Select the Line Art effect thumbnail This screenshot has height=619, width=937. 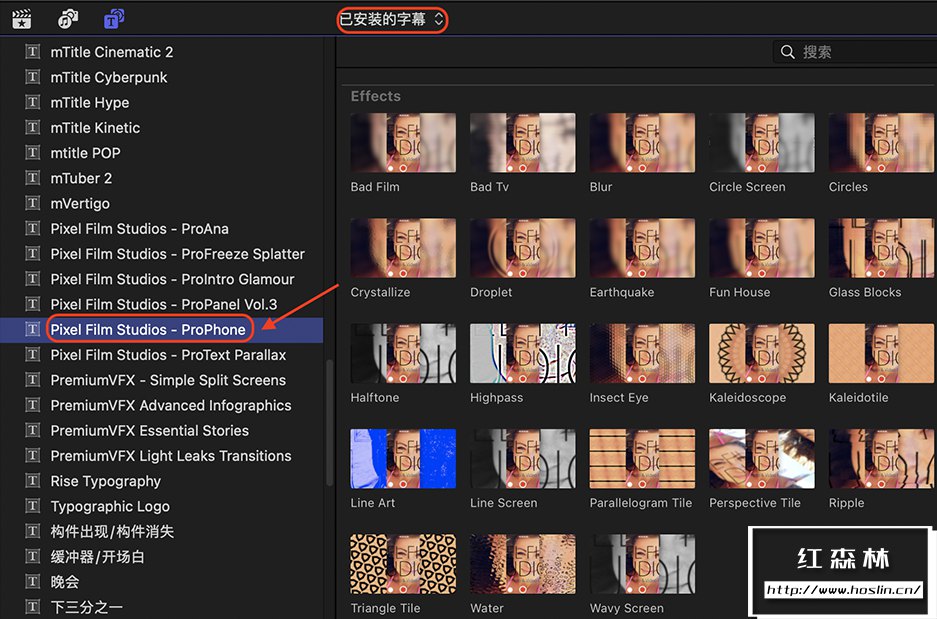[403, 458]
